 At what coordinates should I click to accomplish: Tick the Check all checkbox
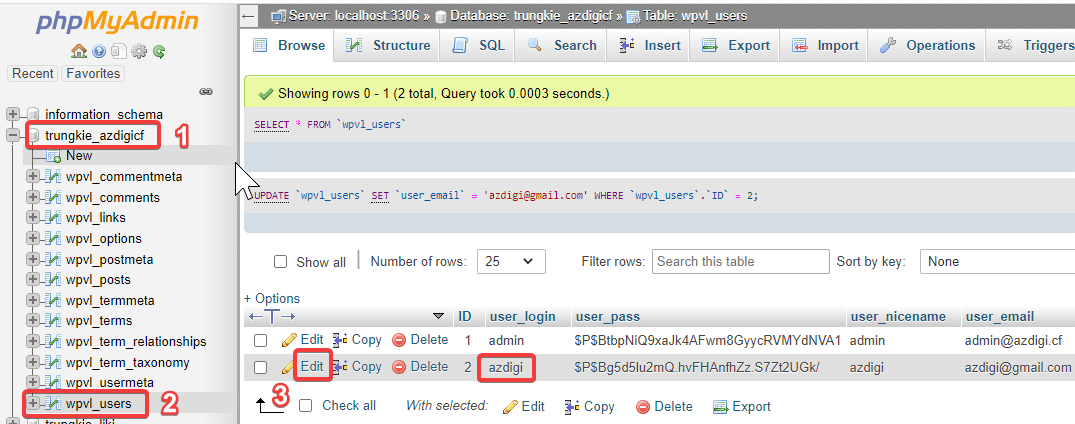click(306, 405)
